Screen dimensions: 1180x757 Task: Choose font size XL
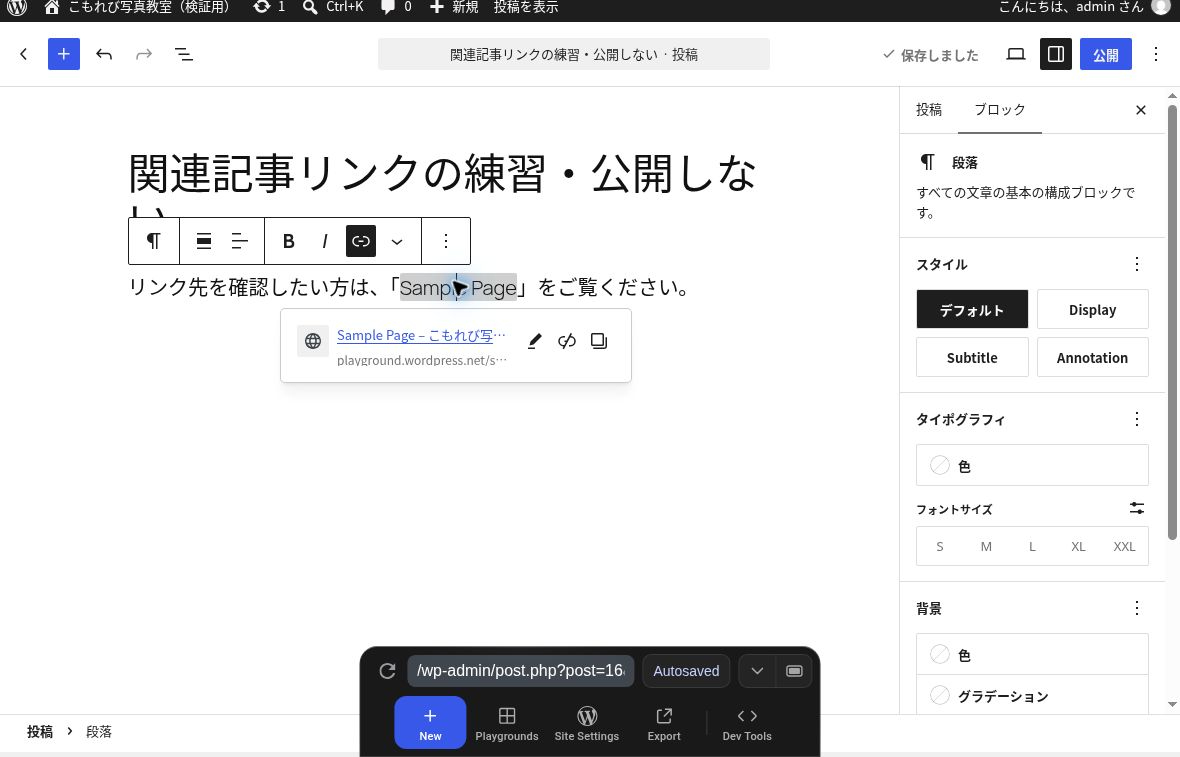point(1078,546)
